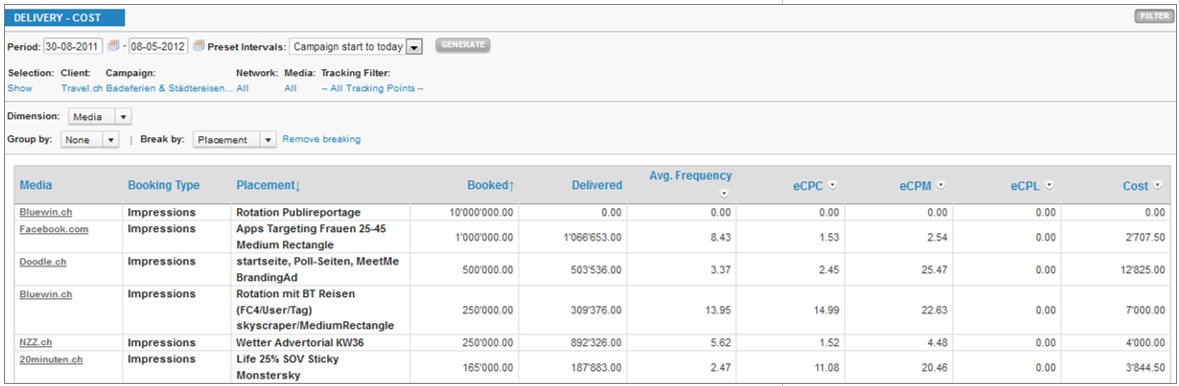1179x386 pixels.
Task: Click the Generate button
Action: click(462, 44)
